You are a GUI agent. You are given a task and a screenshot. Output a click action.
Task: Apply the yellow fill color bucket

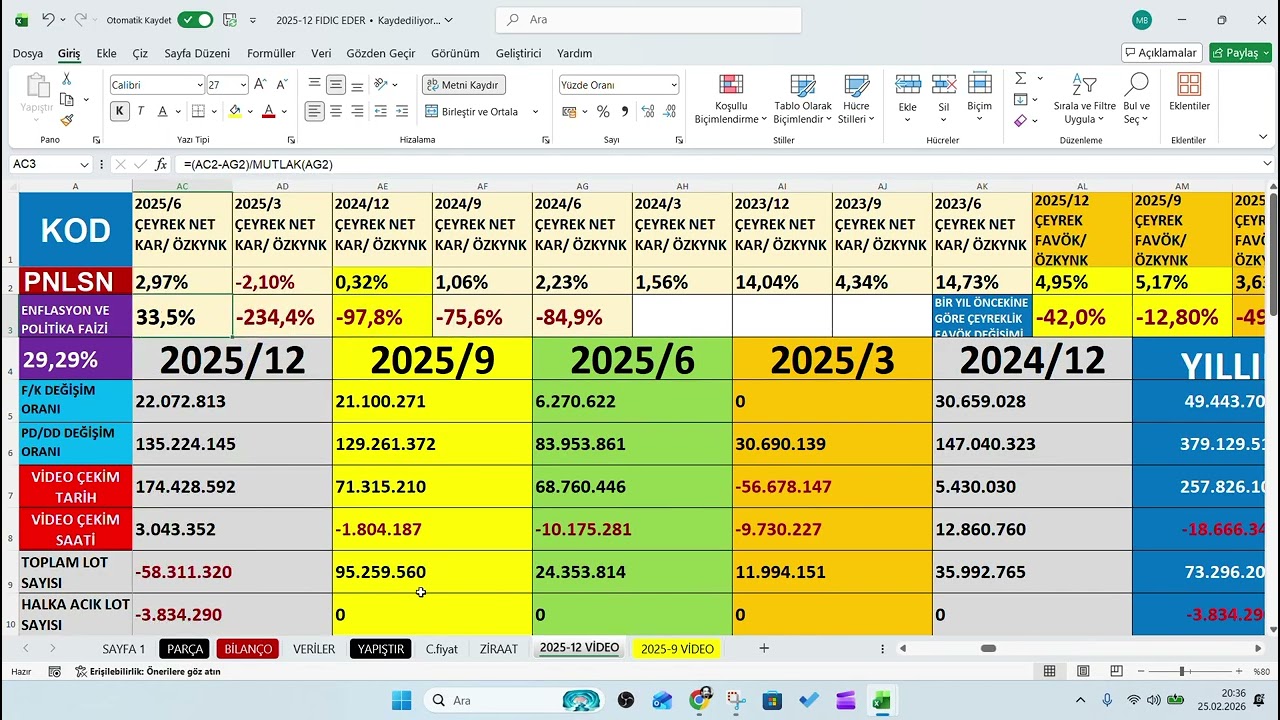pyautogui.click(x=235, y=111)
